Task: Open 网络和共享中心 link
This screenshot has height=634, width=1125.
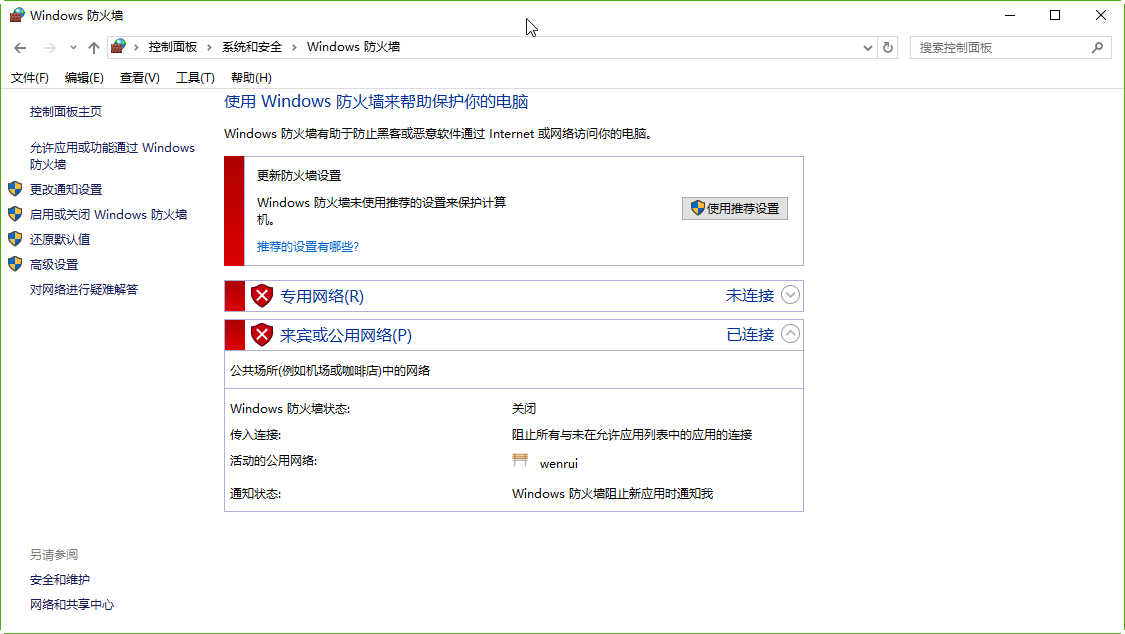Action: click(72, 605)
